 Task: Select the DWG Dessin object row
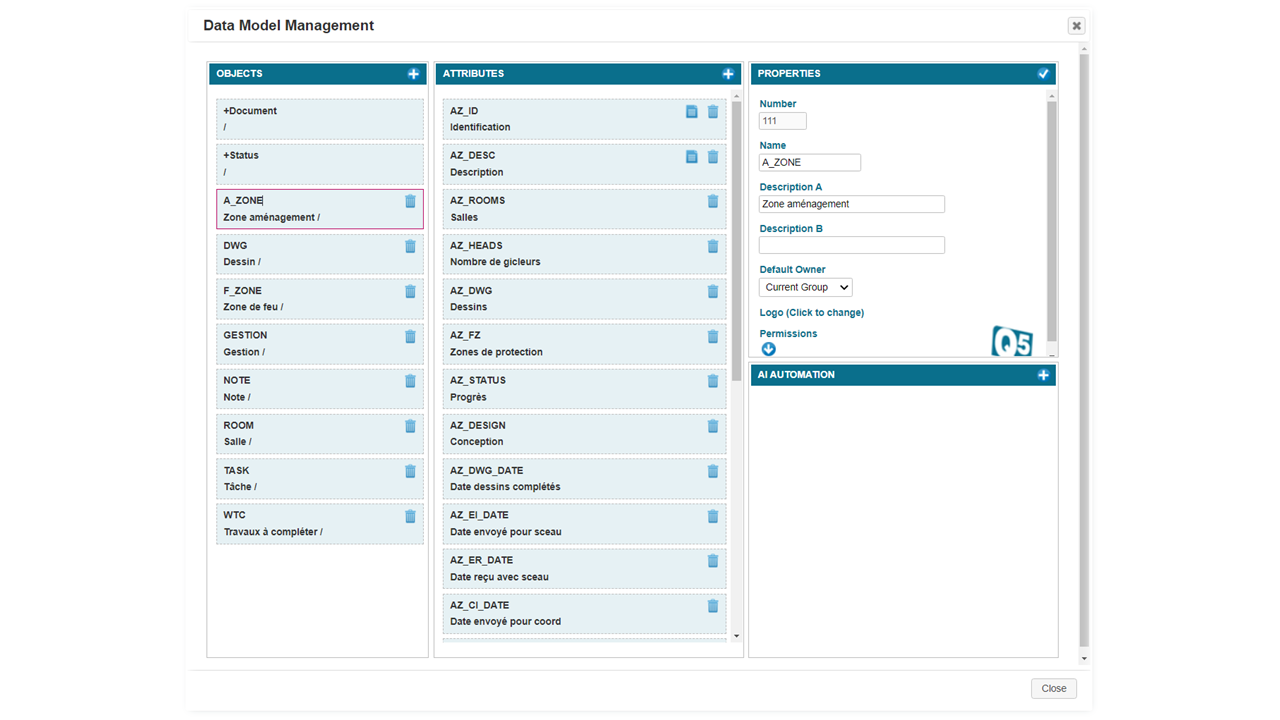[x=320, y=254]
